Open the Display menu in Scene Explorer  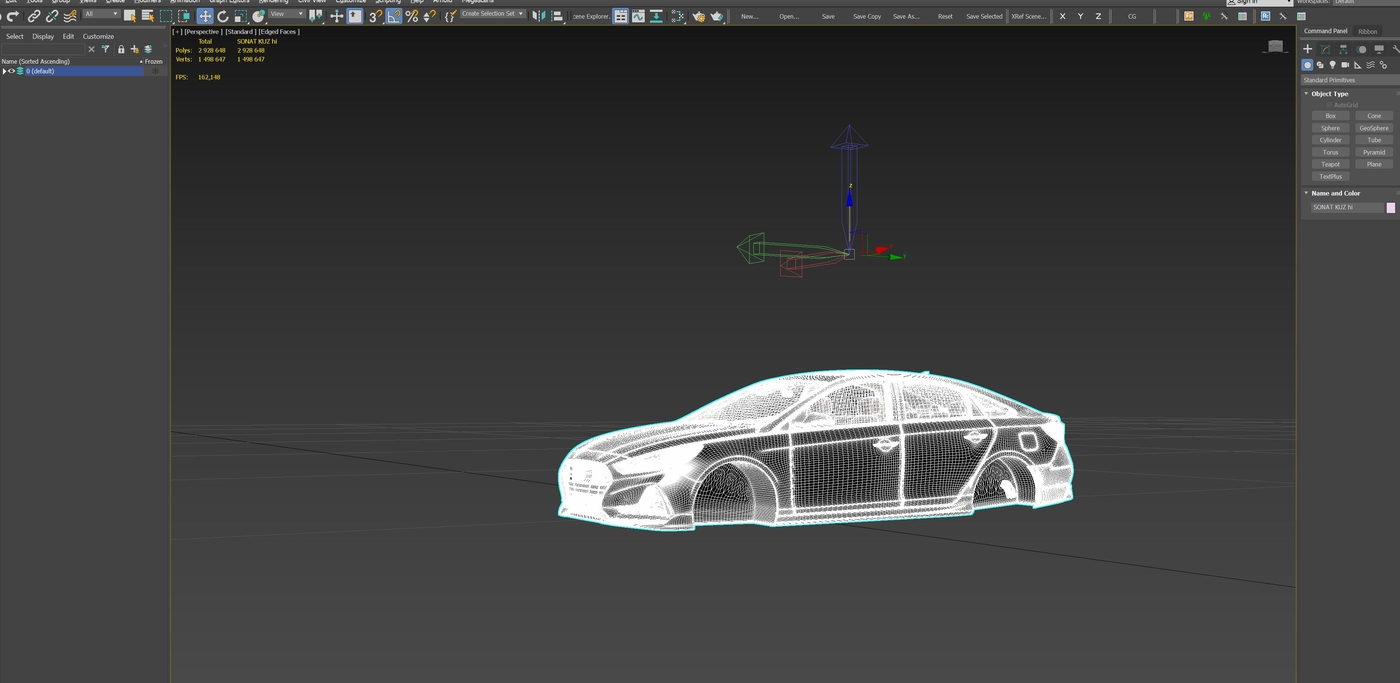43,36
